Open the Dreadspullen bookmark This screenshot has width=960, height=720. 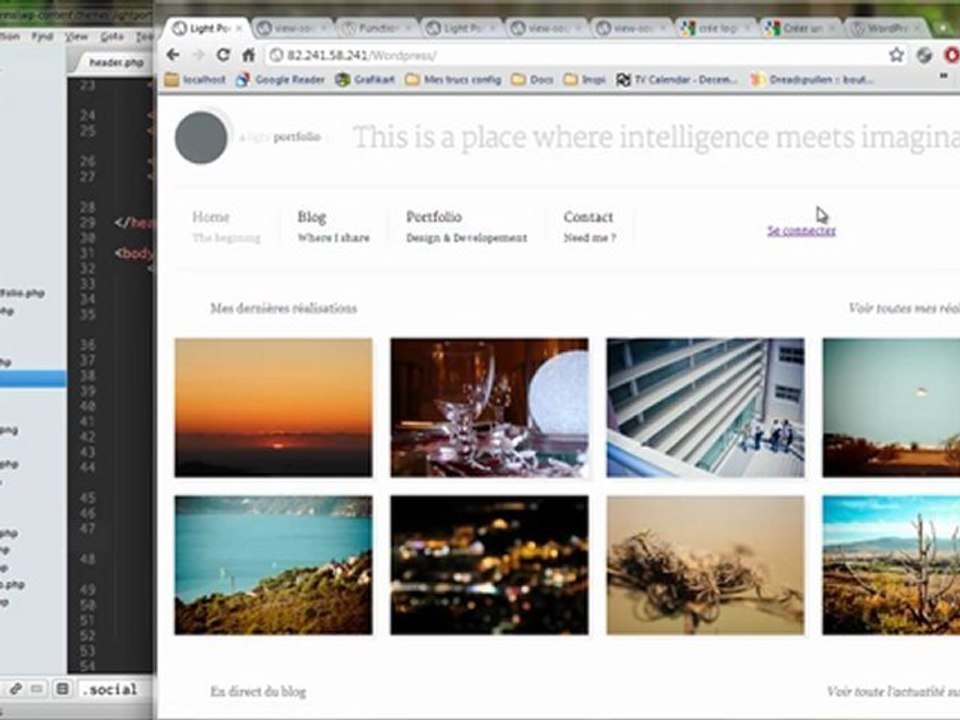coord(812,80)
